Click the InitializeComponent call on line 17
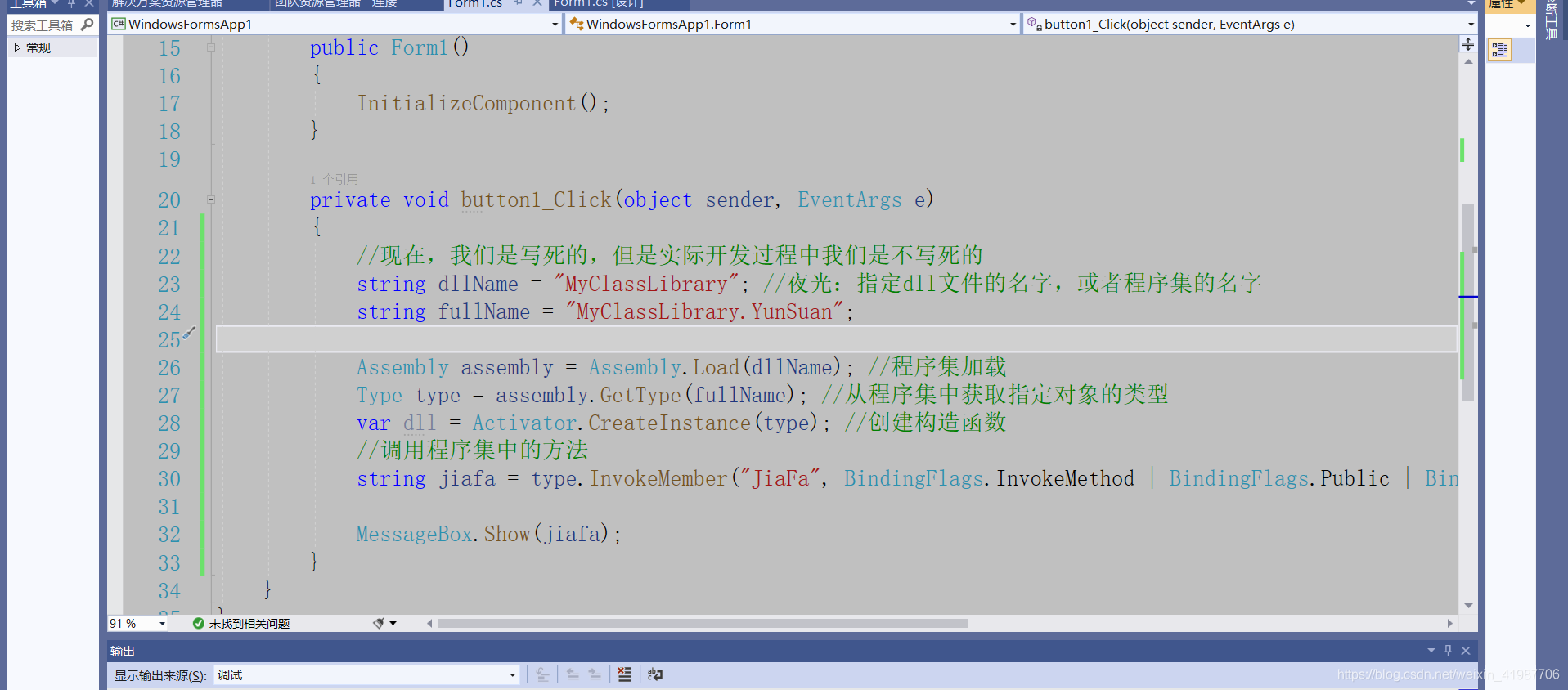1568x690 pixels. pyautogui.click(x=466, y=103)
